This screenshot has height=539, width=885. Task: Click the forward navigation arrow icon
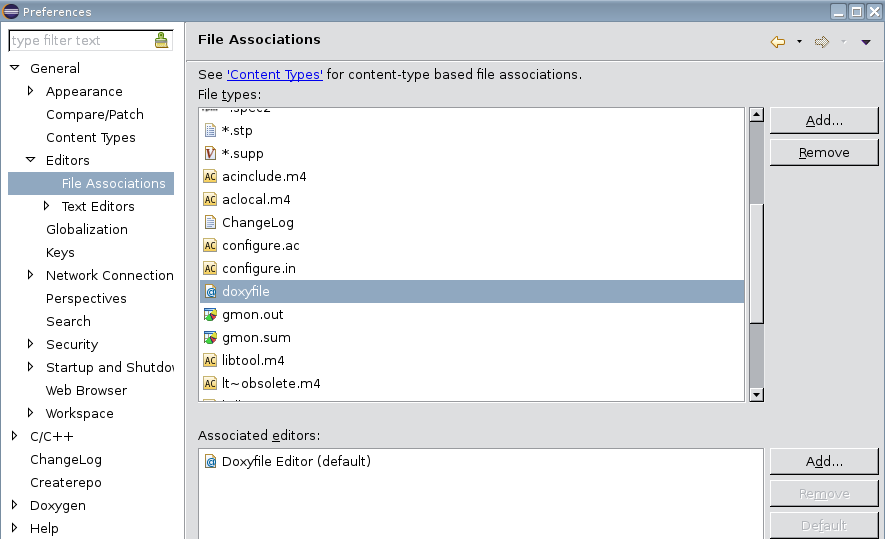pos(822,41)
